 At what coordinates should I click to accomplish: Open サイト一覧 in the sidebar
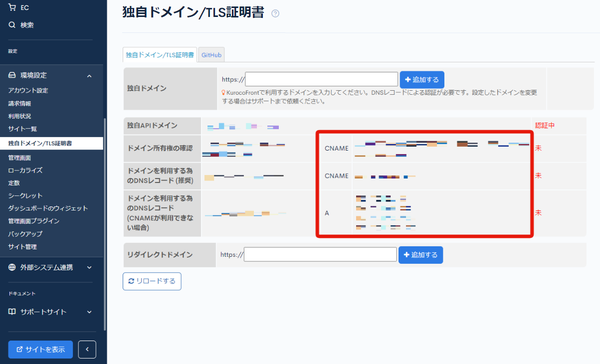23,129
